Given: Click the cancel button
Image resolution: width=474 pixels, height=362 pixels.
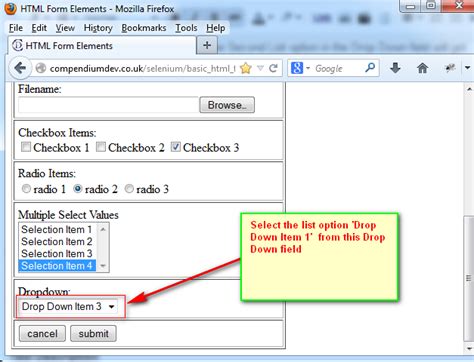Looking at the screenshot, I should [x=42, y=334].
